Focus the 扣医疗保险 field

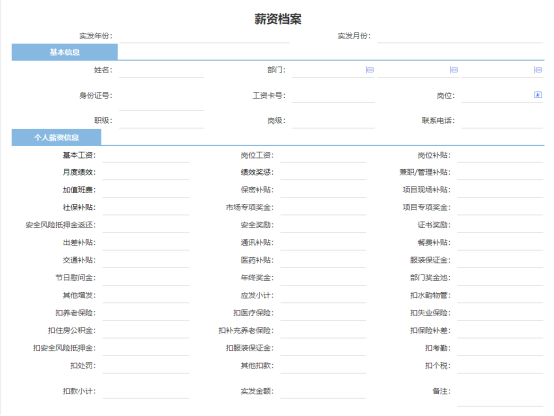tap(323, 314)
